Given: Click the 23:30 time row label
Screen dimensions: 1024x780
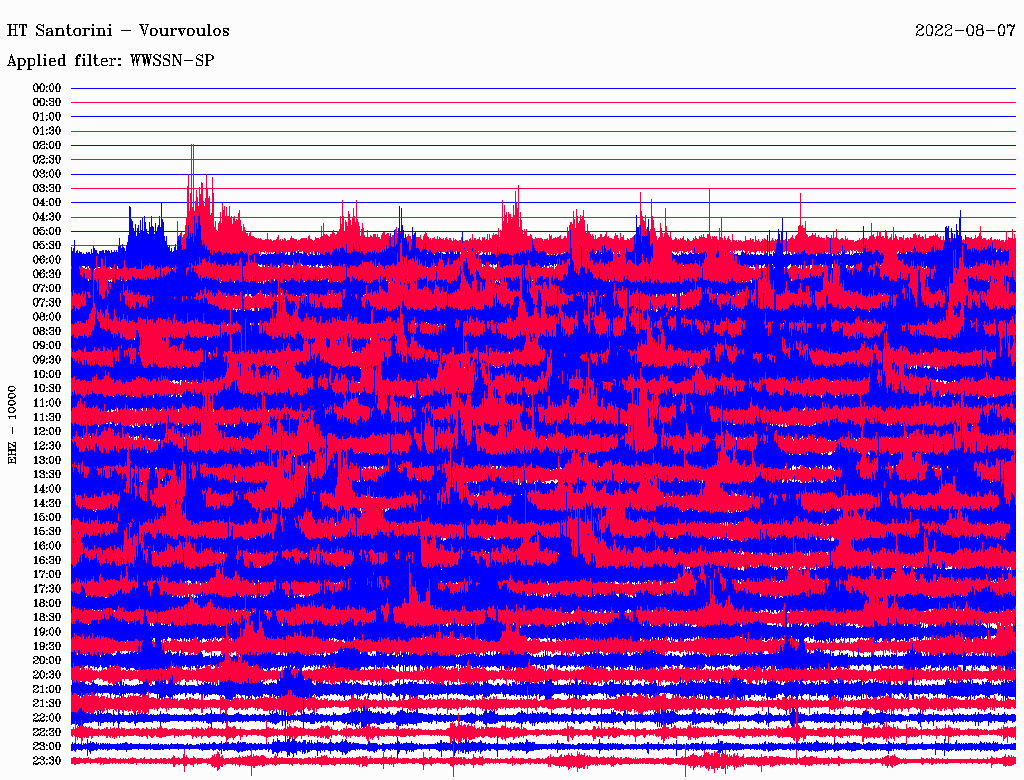Looking at the screenshot, I should coord(47,761).
